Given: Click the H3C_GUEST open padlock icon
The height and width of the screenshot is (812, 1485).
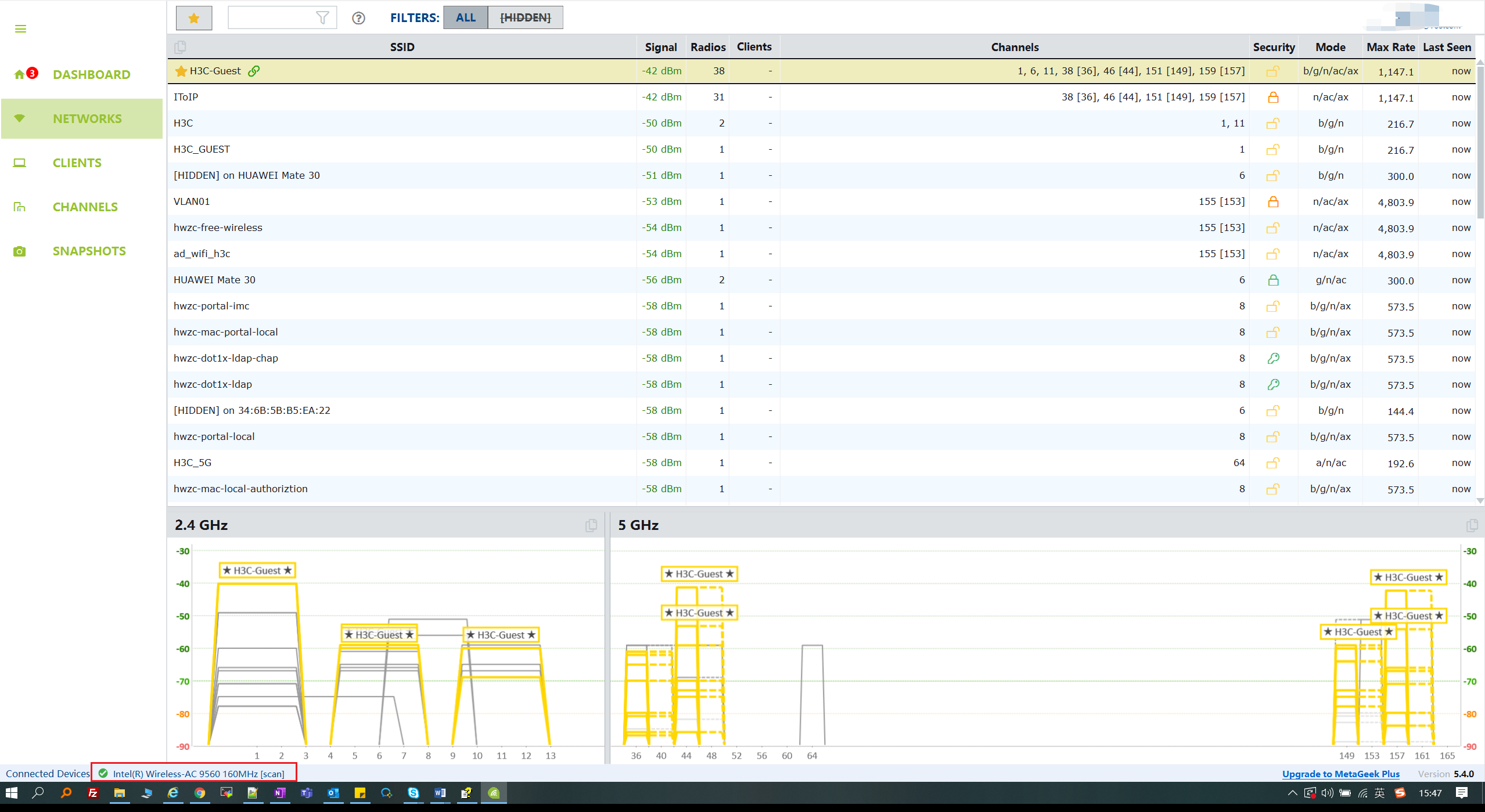Looking at the screenshot, I should (1273, 149).
